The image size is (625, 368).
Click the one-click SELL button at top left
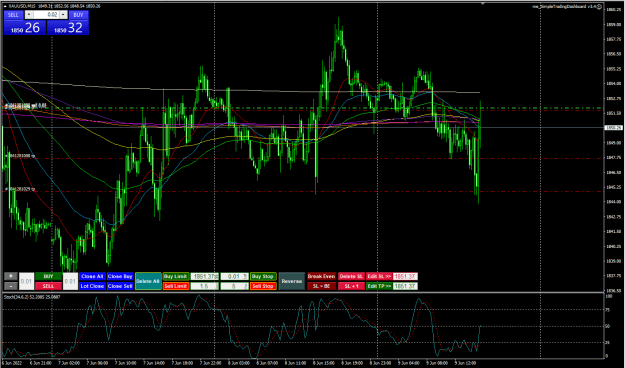point(13,15)
